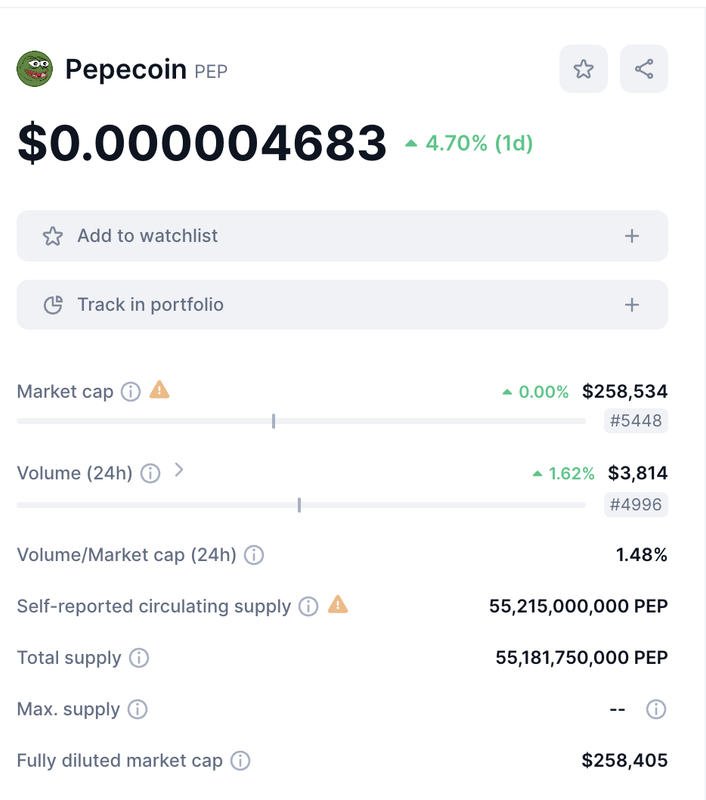Click the #4996 volume rank badge
Viewport: 706px width, 800px height.
pos(636,505)
